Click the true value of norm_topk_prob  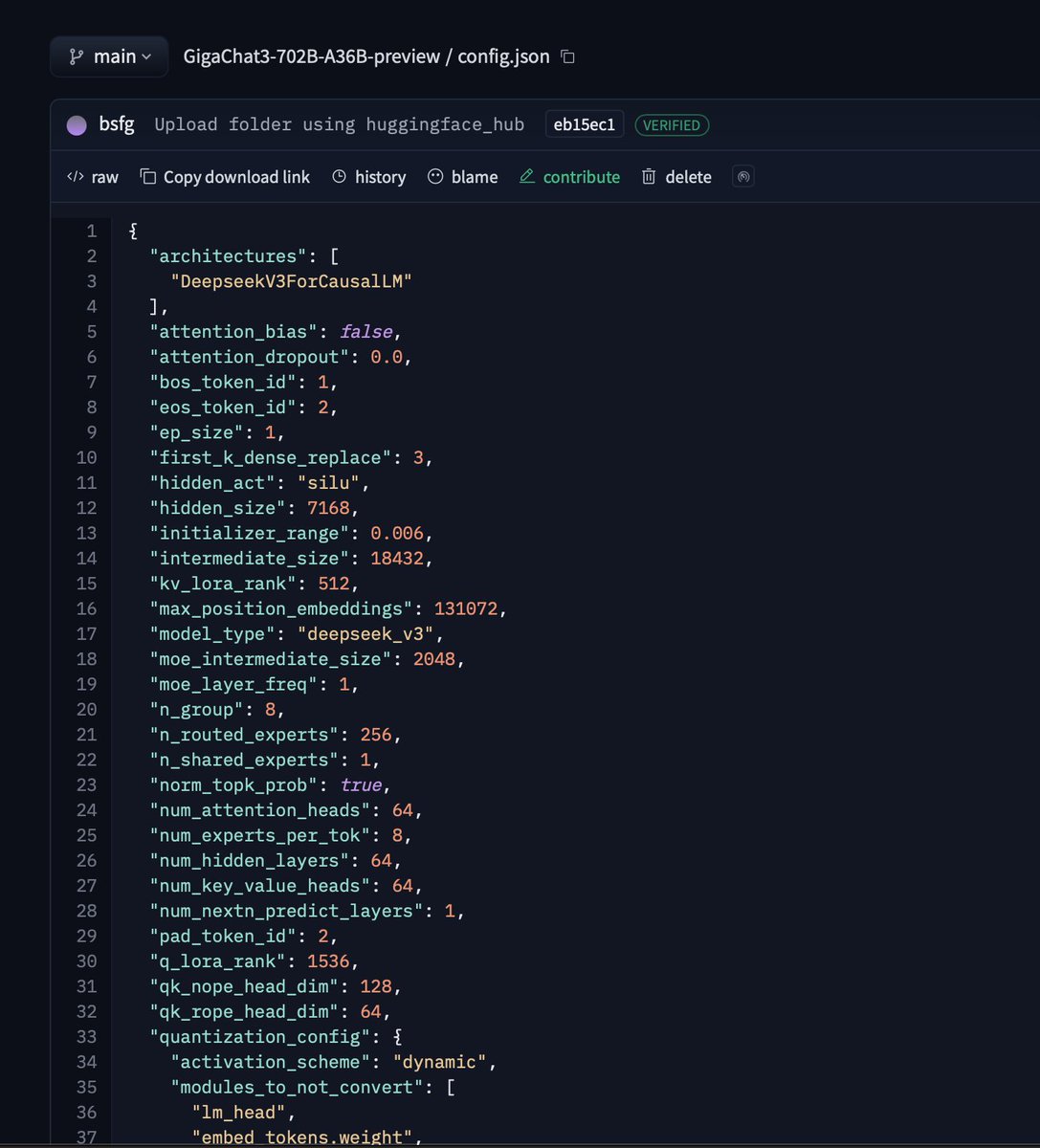pyautogui.click(x=361, y=784)
